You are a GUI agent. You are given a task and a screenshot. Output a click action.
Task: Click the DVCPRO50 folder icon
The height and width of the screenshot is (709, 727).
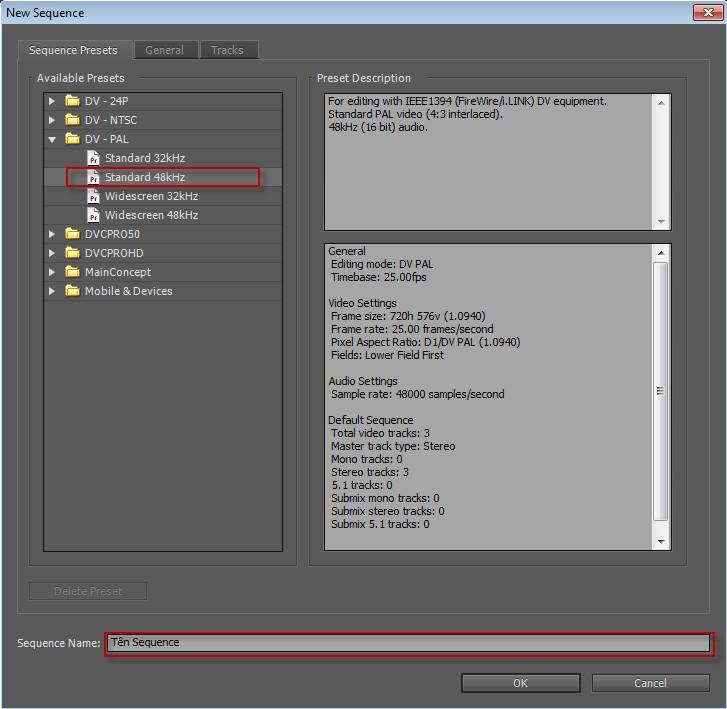coord(72,234)
